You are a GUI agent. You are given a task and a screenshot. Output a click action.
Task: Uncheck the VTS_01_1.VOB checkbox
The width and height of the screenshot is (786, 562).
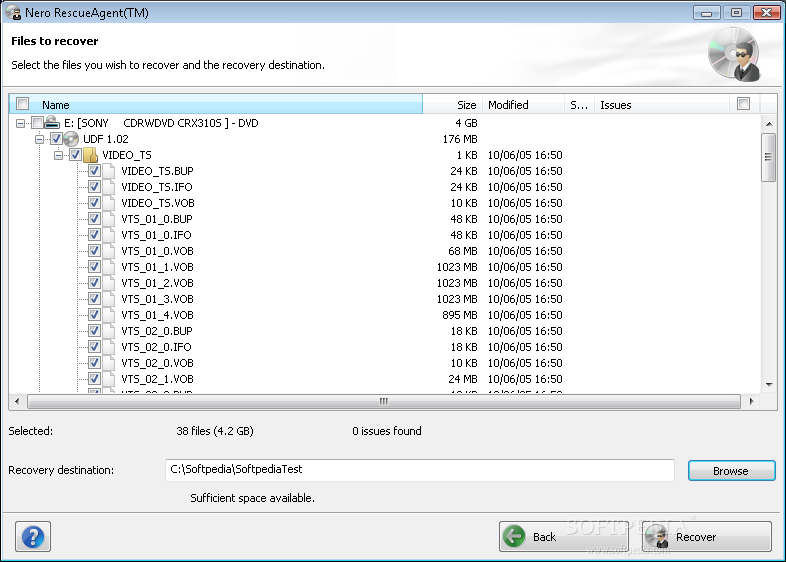(94, 267)
